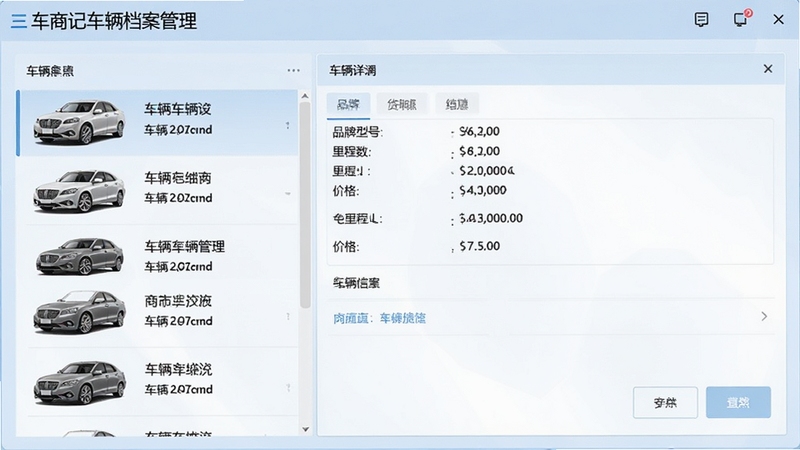Expand the dropdown arrow on second vehicle row
The width and height of the screenshot is (800, 450).
[x=288, y=194]
